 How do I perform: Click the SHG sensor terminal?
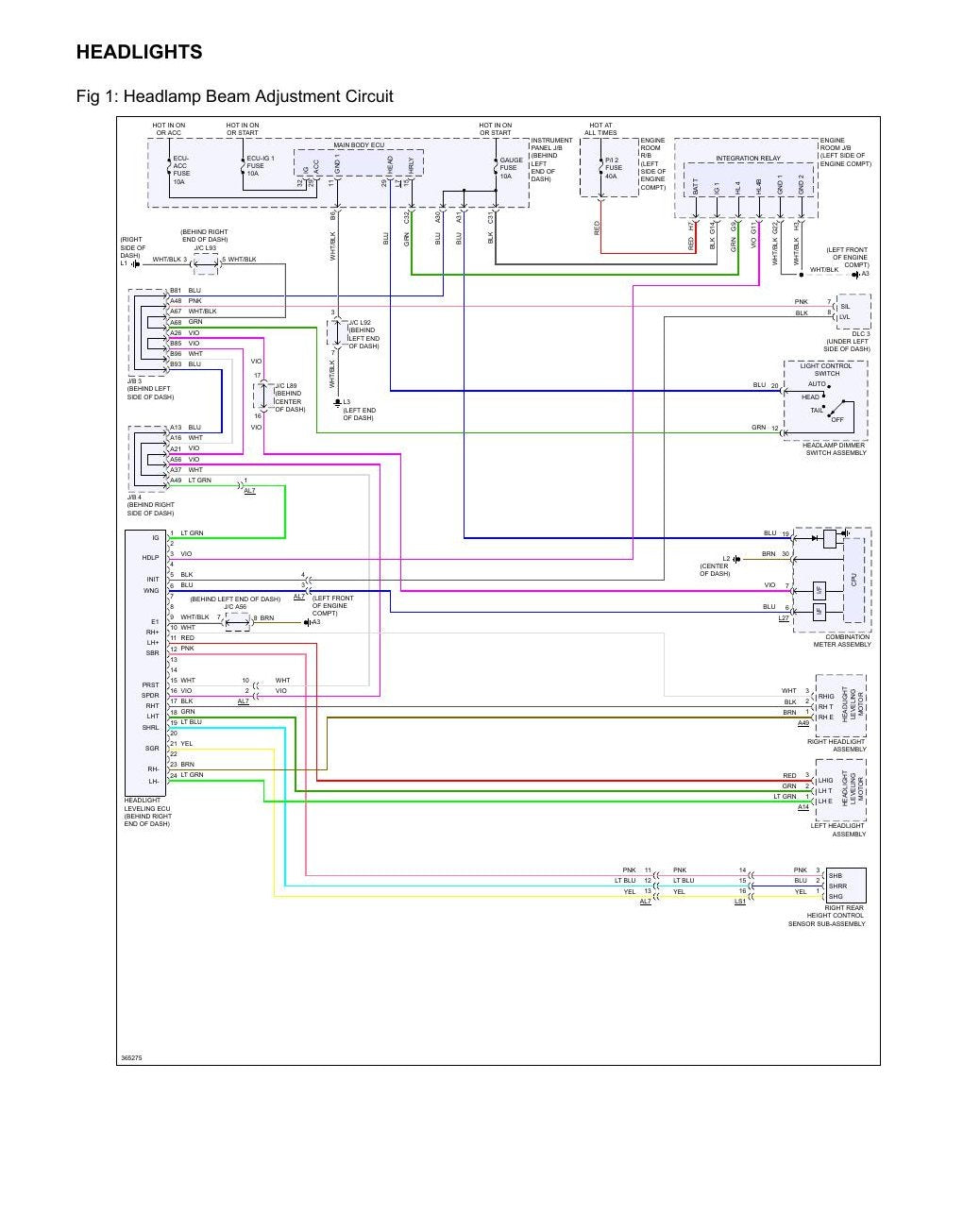pos(836,896)
